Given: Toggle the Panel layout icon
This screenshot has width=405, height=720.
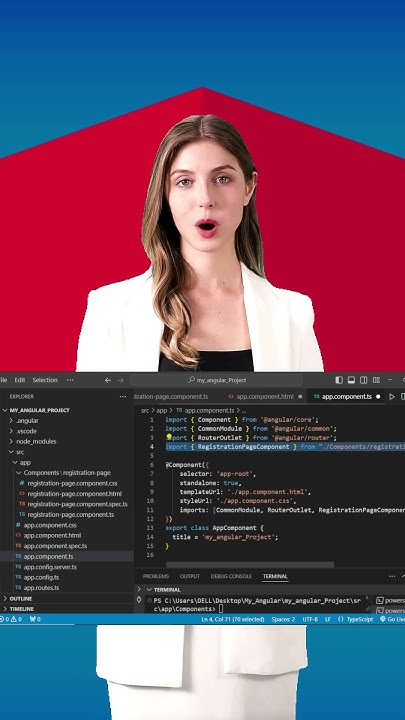Looking at the screenshot, I should (351, 380).
